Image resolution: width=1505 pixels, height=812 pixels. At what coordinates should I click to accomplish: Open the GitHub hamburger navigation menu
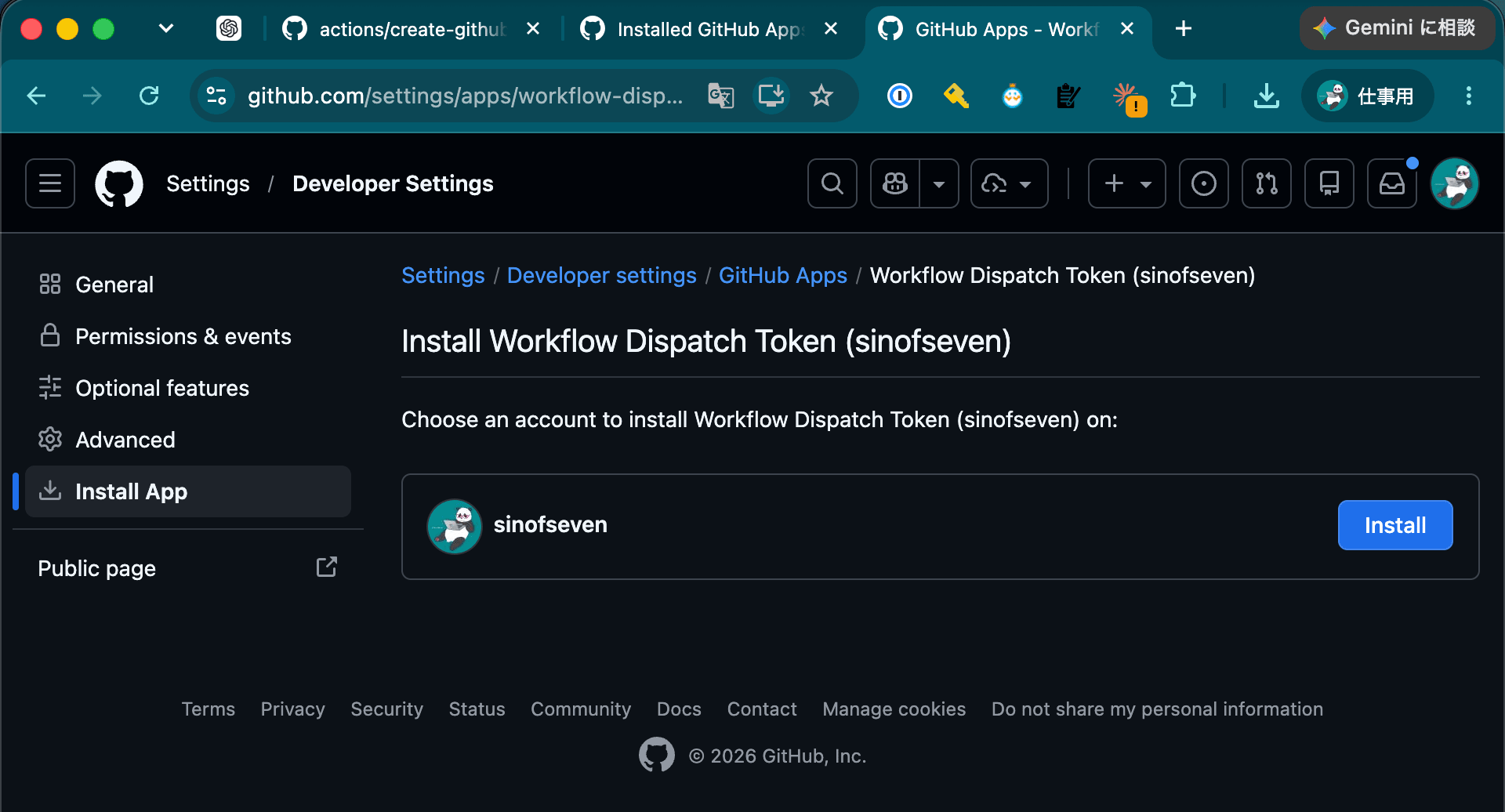(x=50, y=183)
